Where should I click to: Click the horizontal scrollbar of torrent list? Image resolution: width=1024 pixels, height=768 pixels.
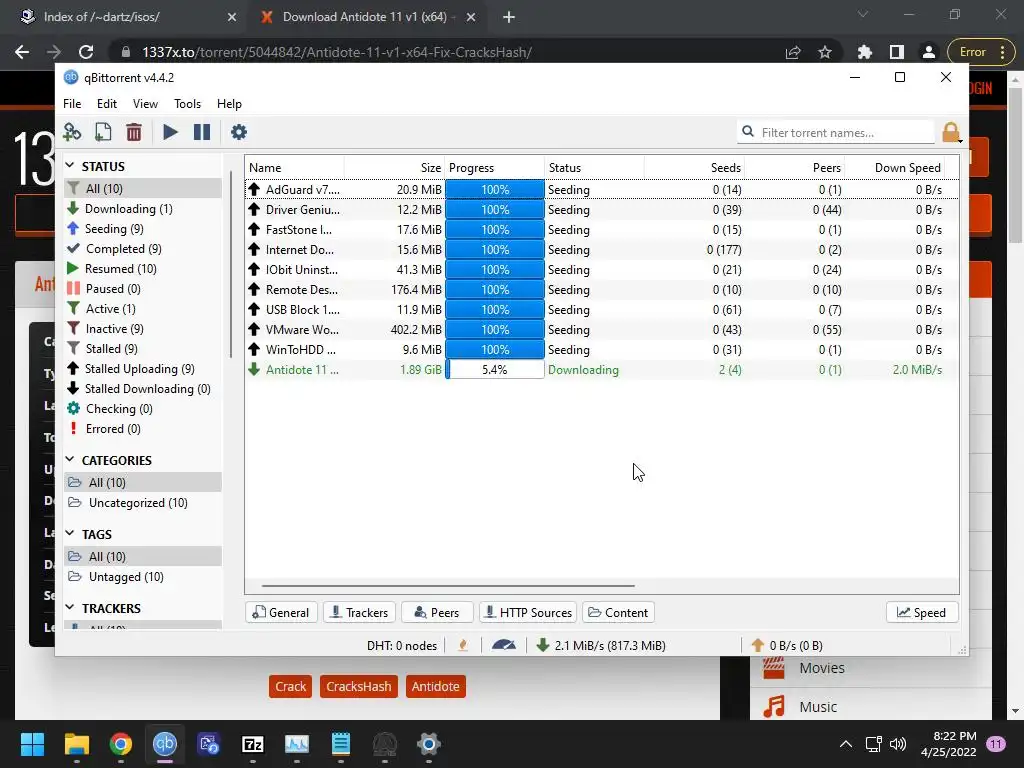click(x=448, y=586)
